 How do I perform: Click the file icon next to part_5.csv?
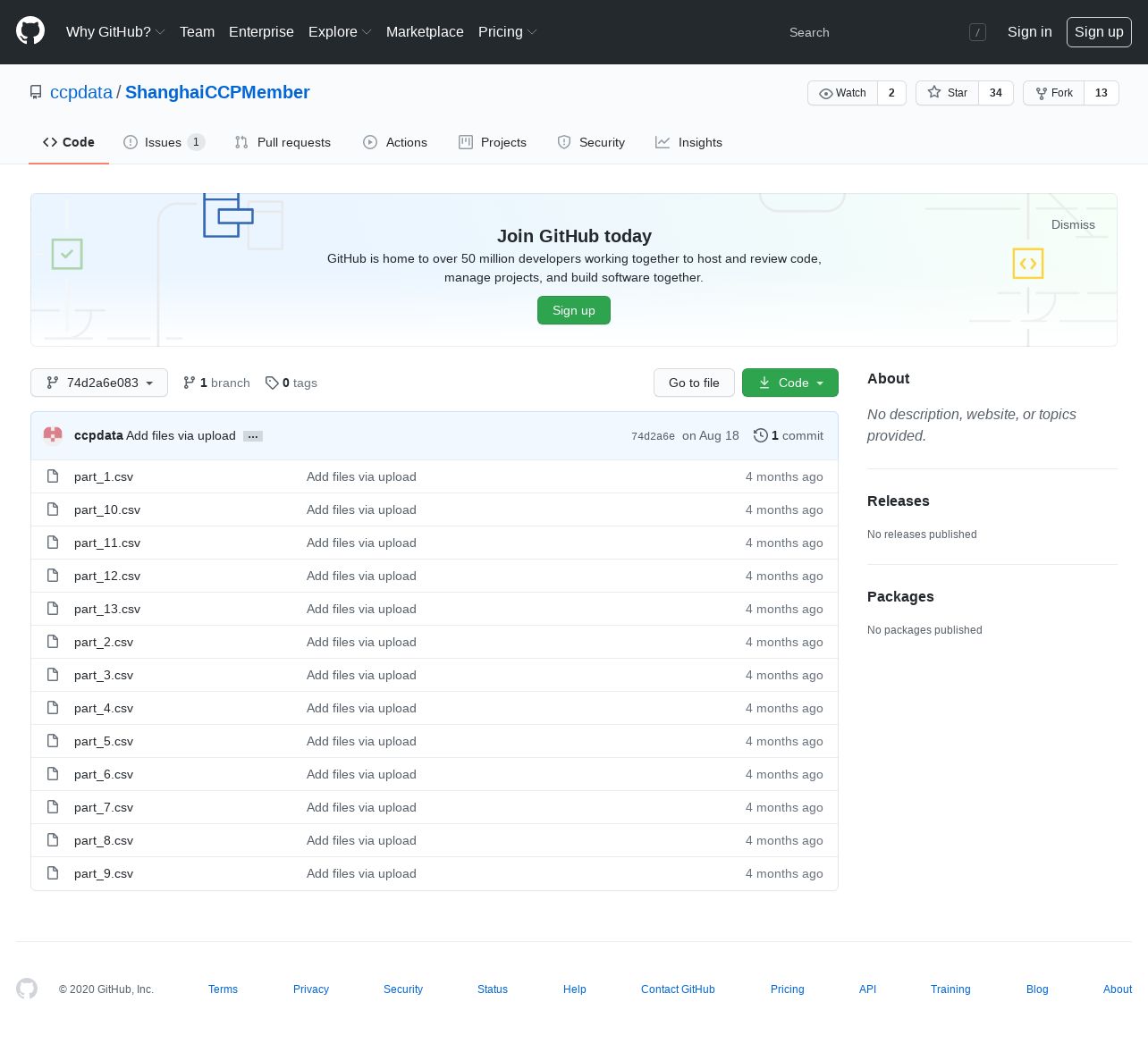pos(53,741)
